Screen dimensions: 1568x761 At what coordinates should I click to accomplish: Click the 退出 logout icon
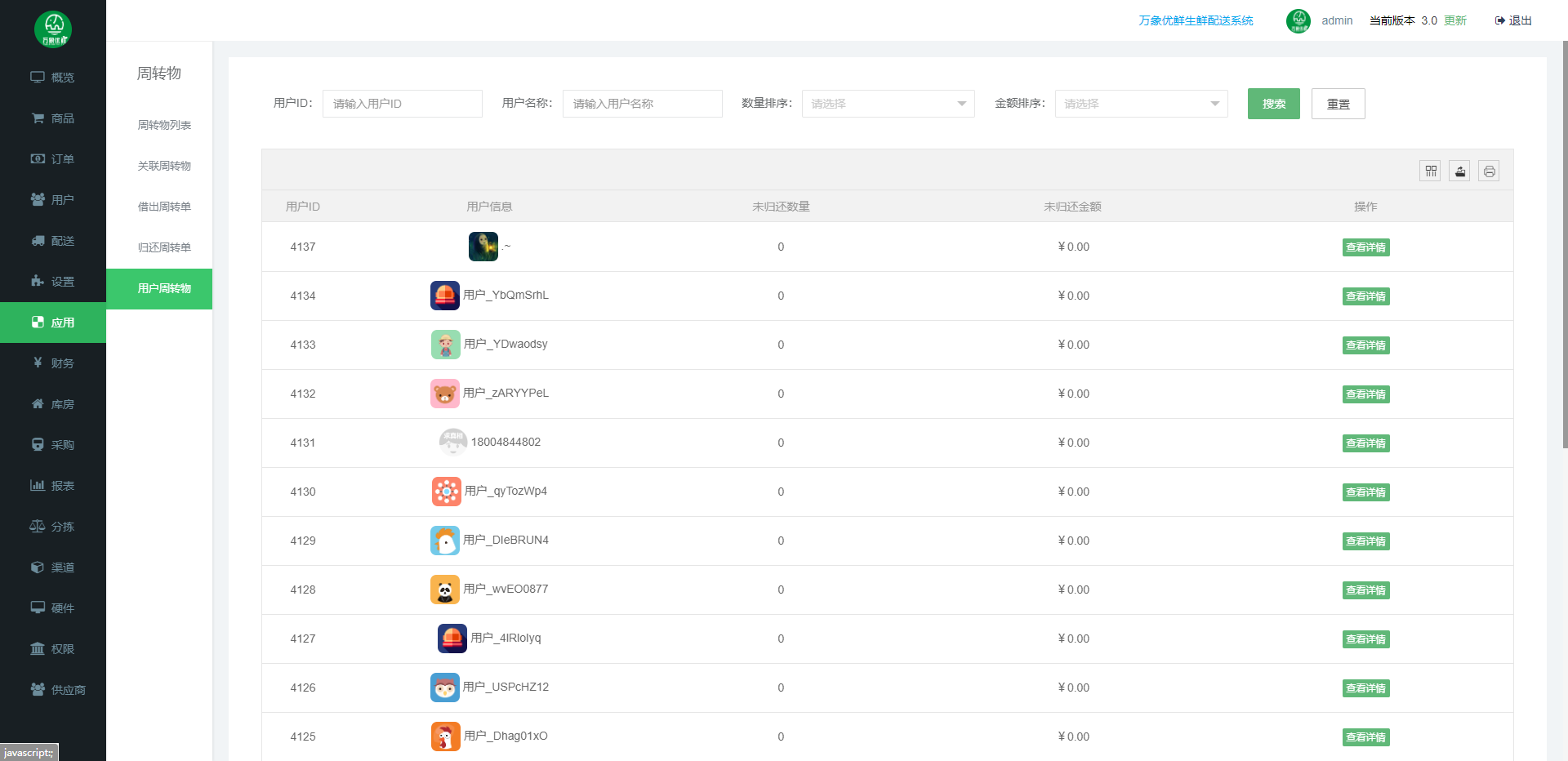pyautogui.click(x=1499, y=20)
